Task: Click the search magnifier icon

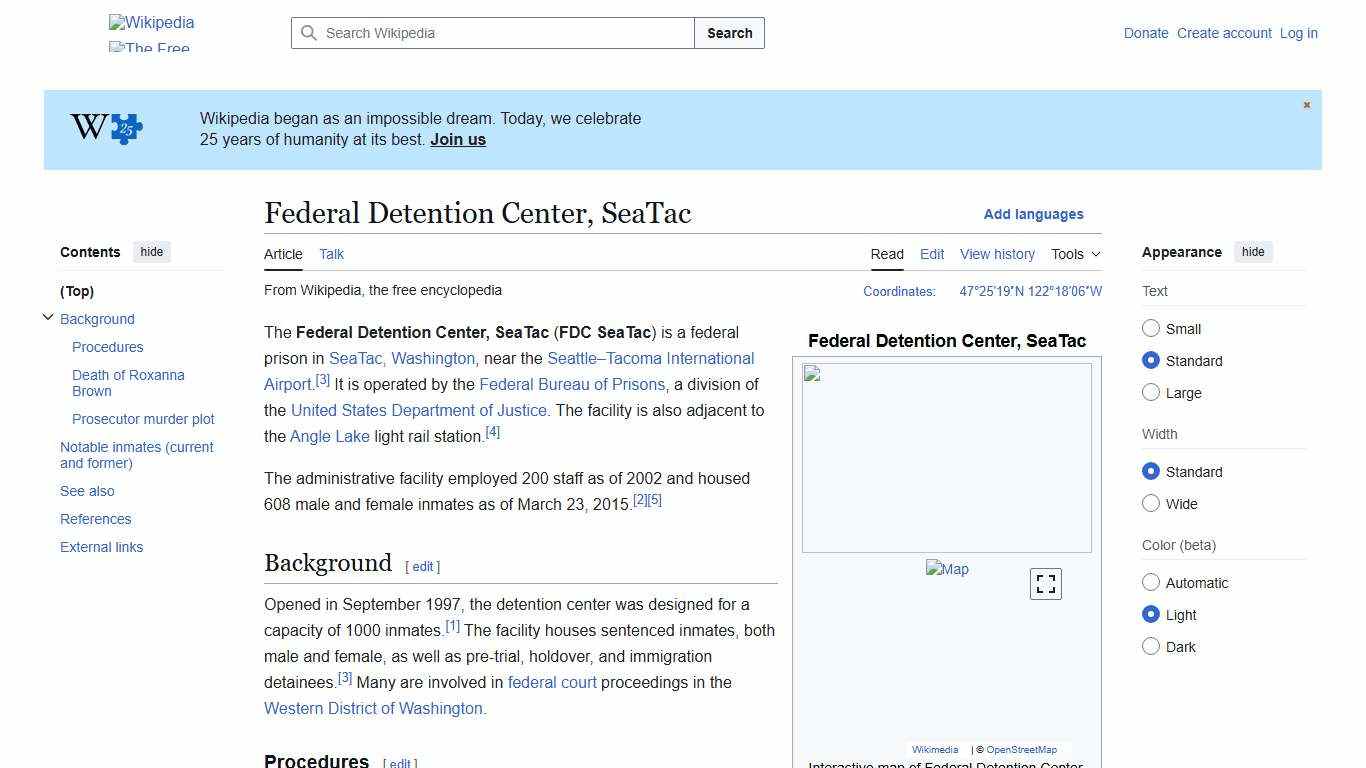Action: (x=310, y=33)
